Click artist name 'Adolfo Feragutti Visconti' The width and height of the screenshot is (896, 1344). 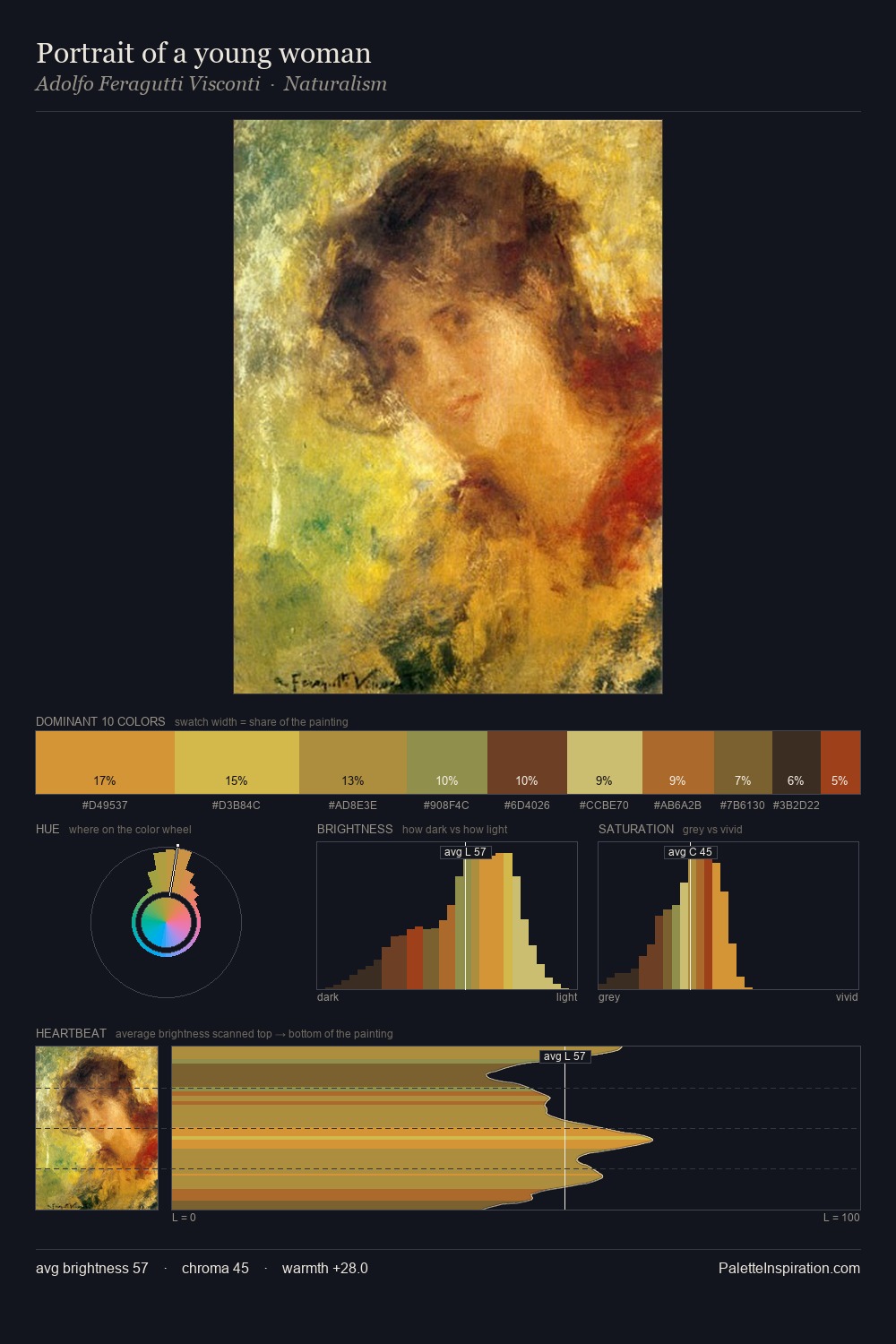[148, 84]
